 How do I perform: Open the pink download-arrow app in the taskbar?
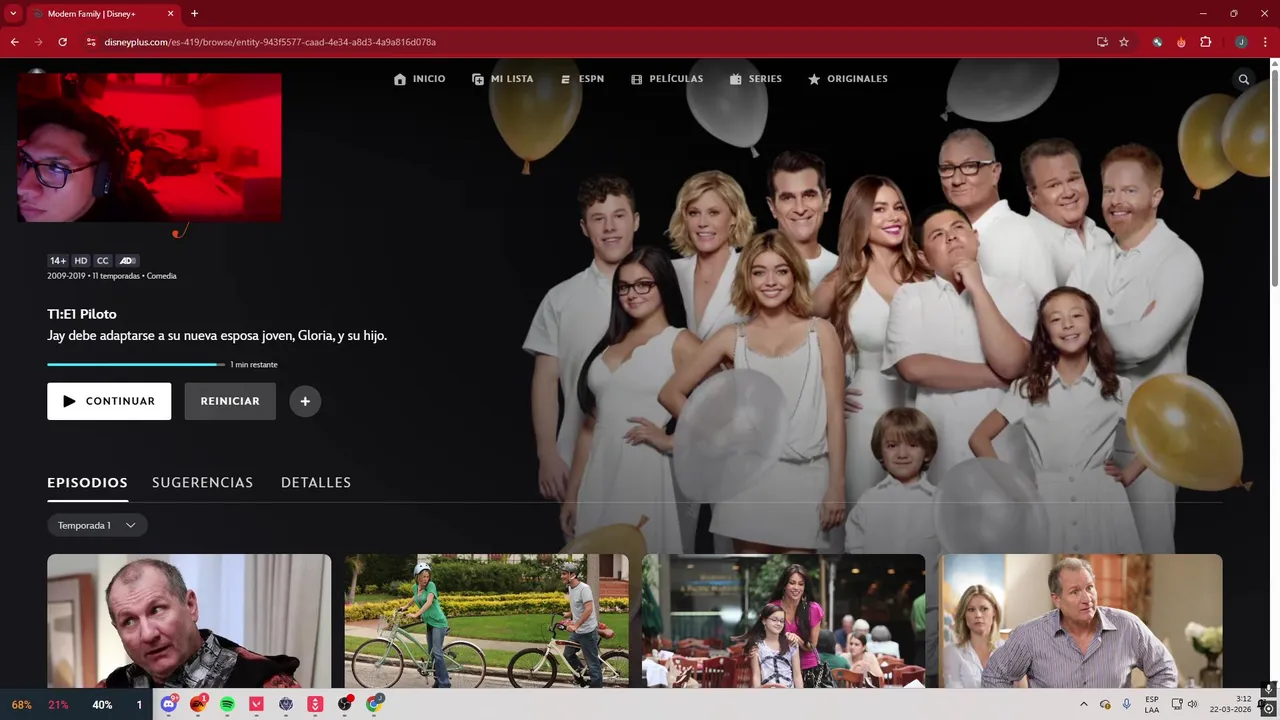coord(315,704)
